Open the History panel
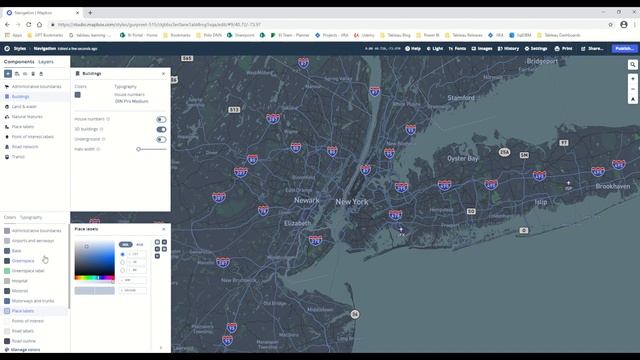 (x=508, y=49)
